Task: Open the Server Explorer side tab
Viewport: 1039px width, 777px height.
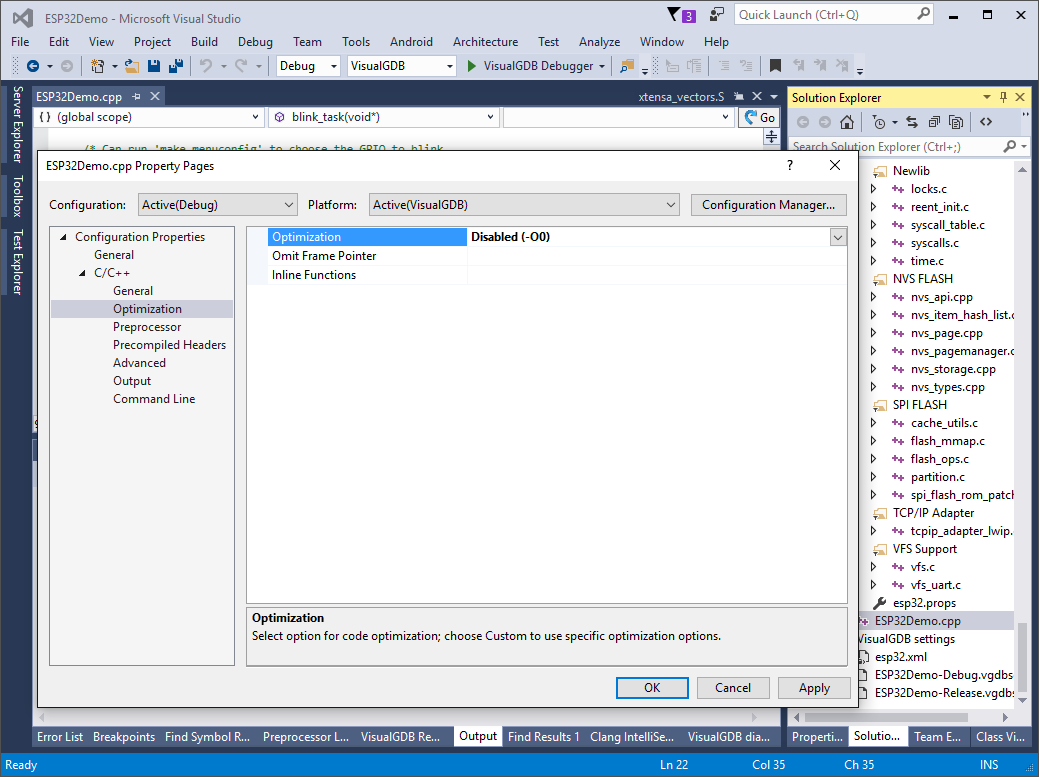Action: (x=17, y=124)
